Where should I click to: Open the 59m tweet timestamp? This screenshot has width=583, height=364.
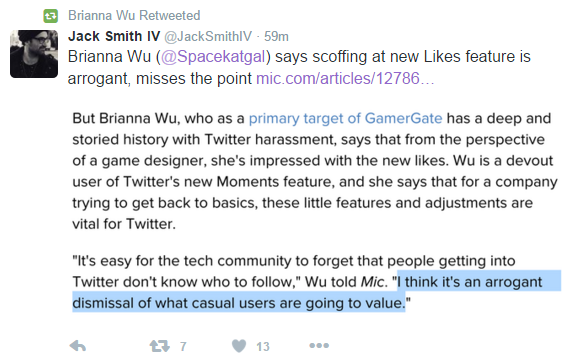pos(276,36)
